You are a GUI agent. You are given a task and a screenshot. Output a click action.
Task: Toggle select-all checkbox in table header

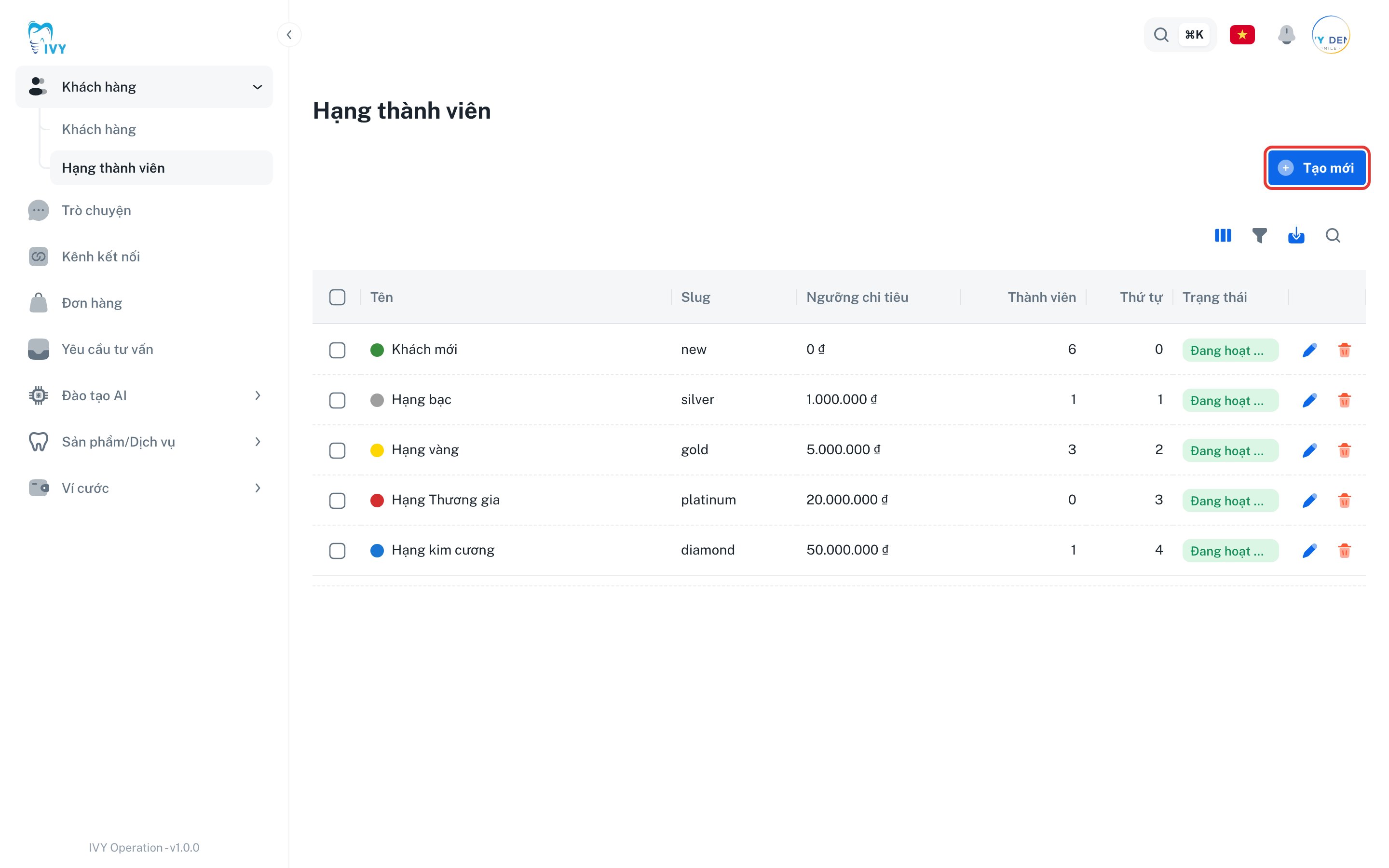(338, 298)
